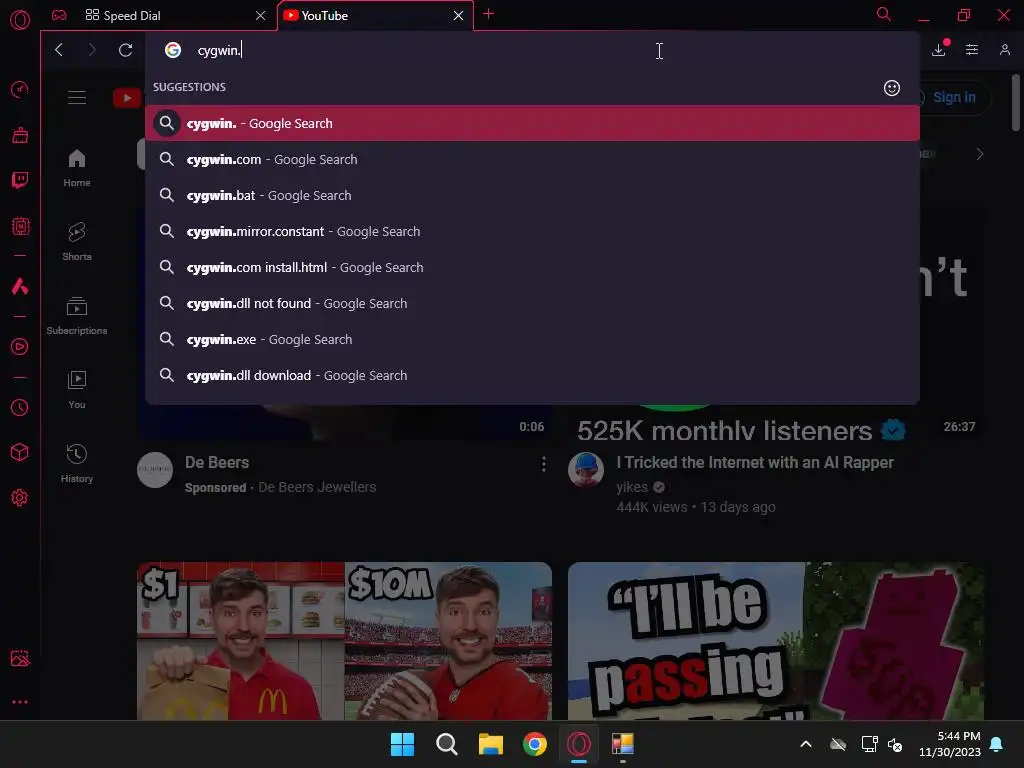
Task: Open the "I'll be passing" video thumbnail
Action: click(x=776, y=641)
